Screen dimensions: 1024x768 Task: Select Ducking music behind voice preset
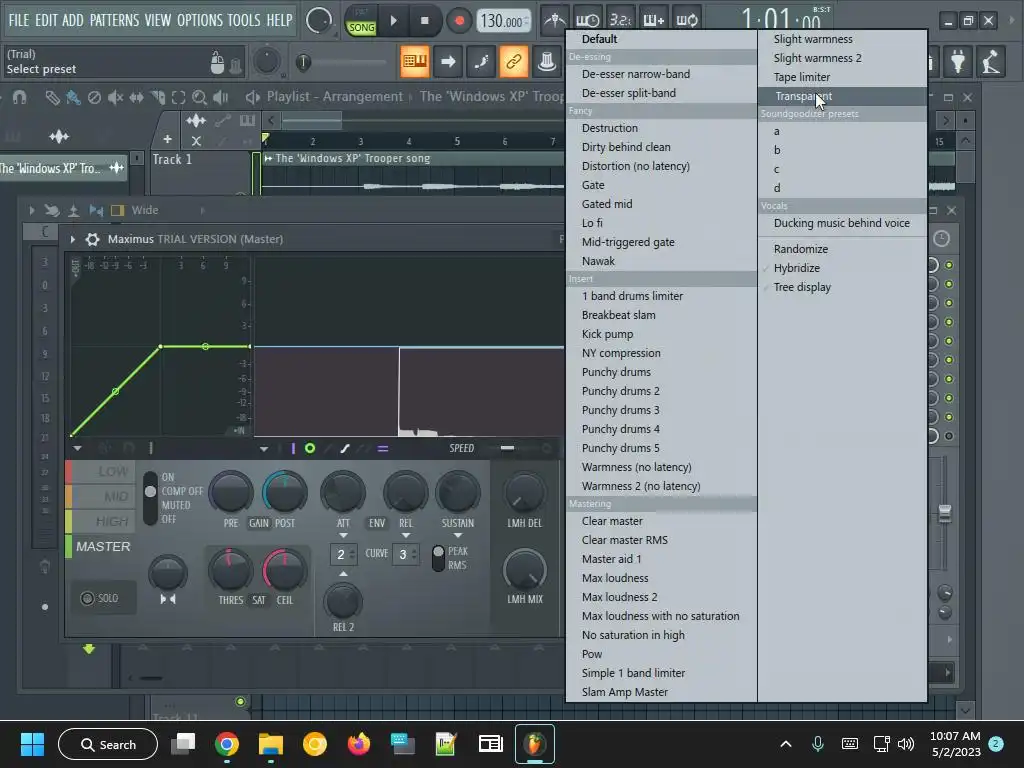tap(842, 223)
